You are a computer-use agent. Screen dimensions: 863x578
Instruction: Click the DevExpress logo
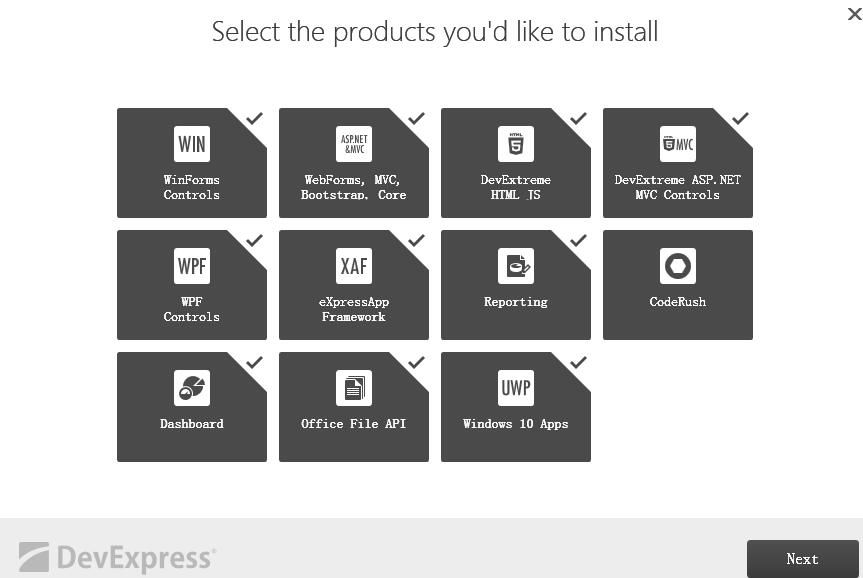(117, 558)
